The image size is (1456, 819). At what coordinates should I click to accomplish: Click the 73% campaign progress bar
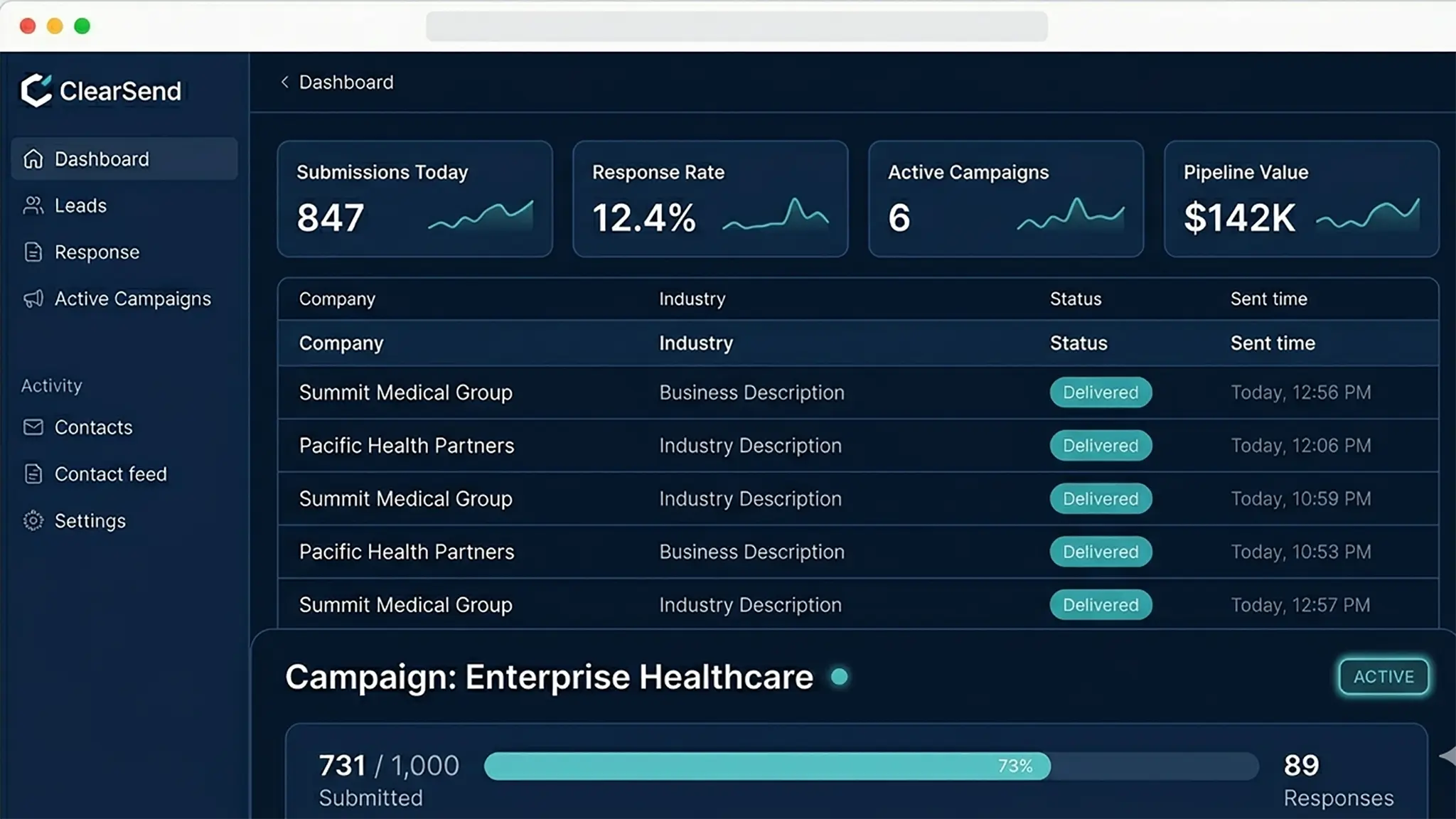coord(871,766)
